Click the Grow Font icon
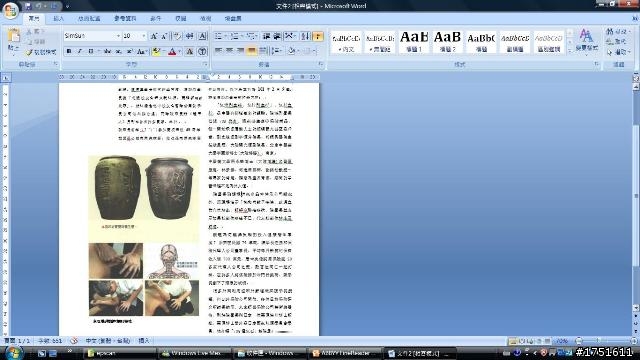This screenshot has height=360, width=640. point(154,36)
